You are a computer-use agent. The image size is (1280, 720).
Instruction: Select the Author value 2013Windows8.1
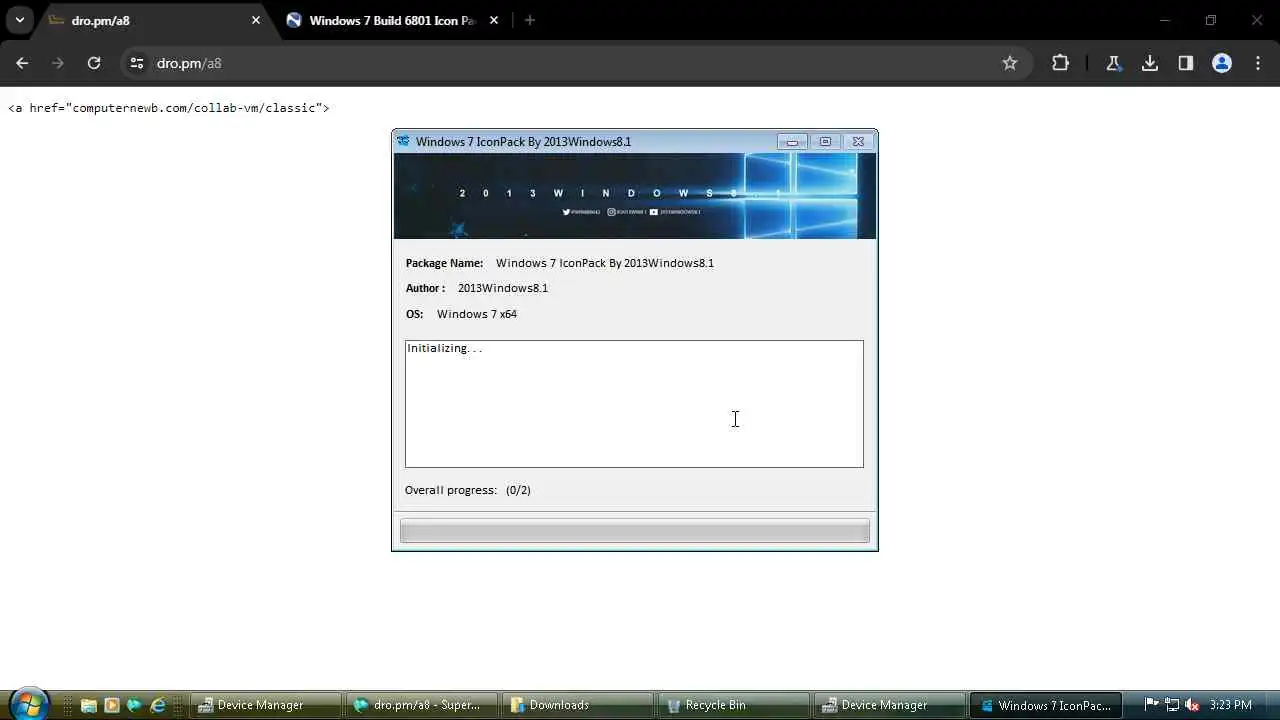tap(503, 288)
